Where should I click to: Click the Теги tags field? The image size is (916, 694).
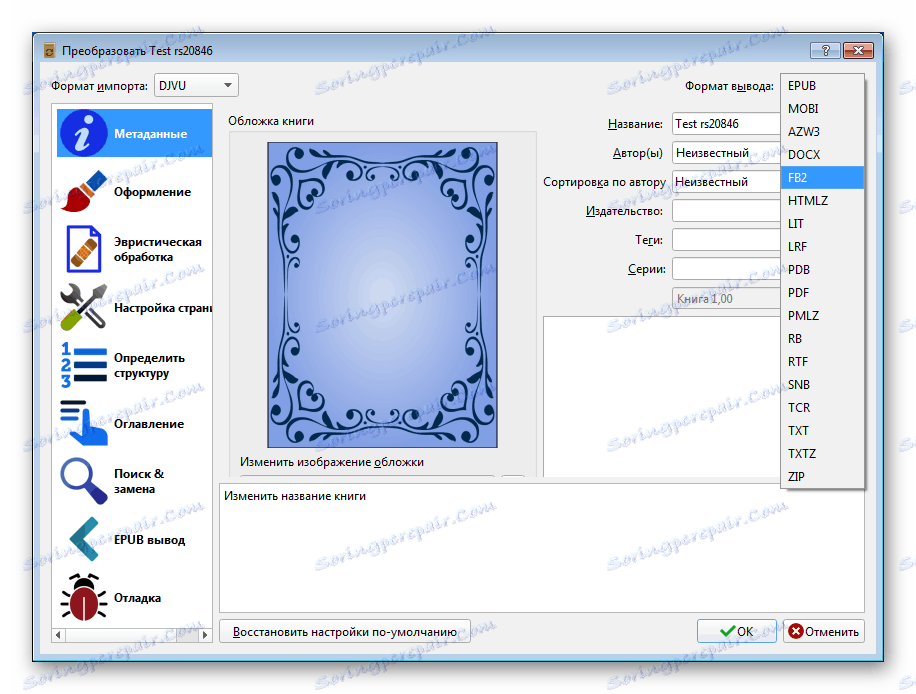click(x=726, y=240)
